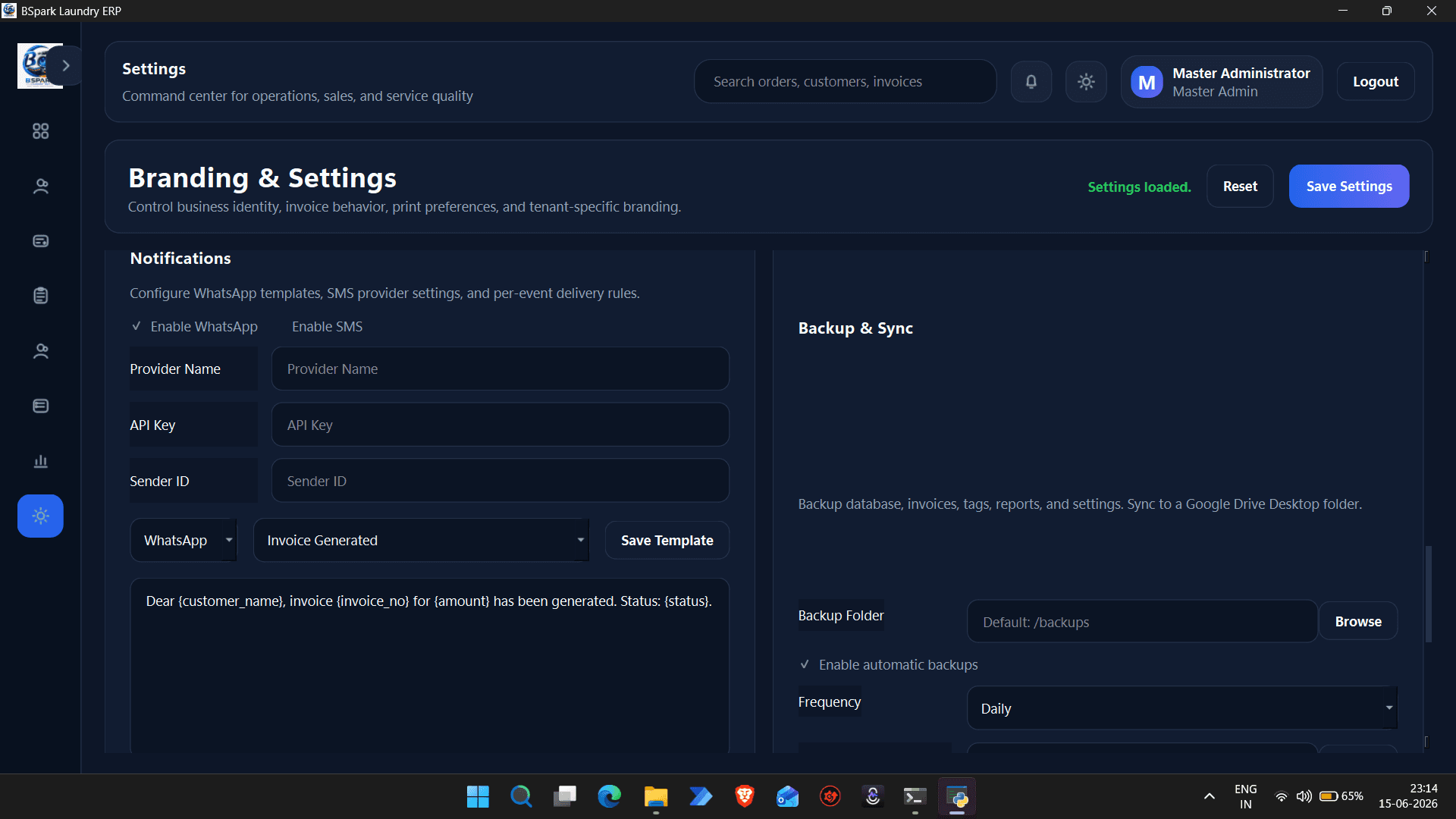The image size is (1456, 819).
Task: Open the dashboard grid icon in sidebar
Action: coord(40,131)
